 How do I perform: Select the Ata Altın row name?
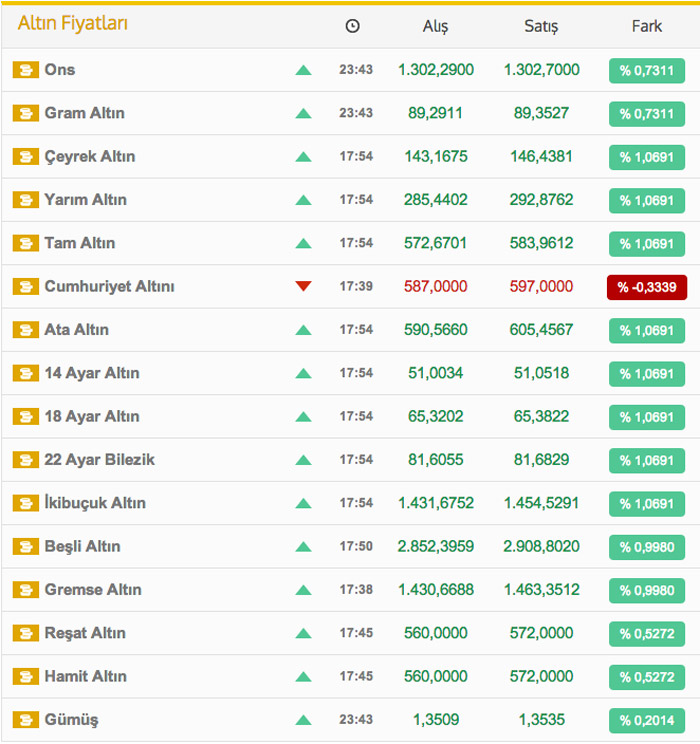tap(77, 330)
